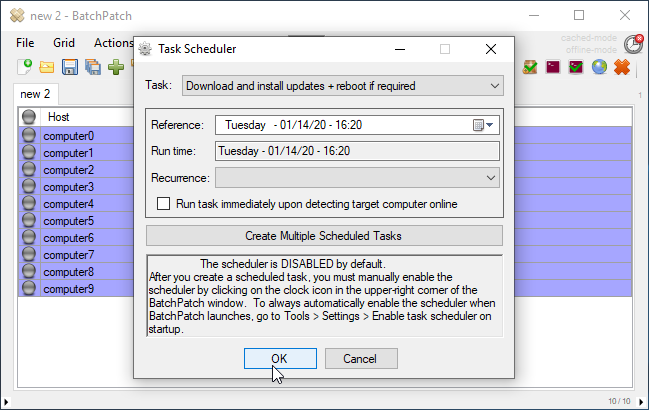649x410 pixels.
Task: Click the gear icon in Task Scheduler title
Action: pyautogui.click(x=145, y=49)
